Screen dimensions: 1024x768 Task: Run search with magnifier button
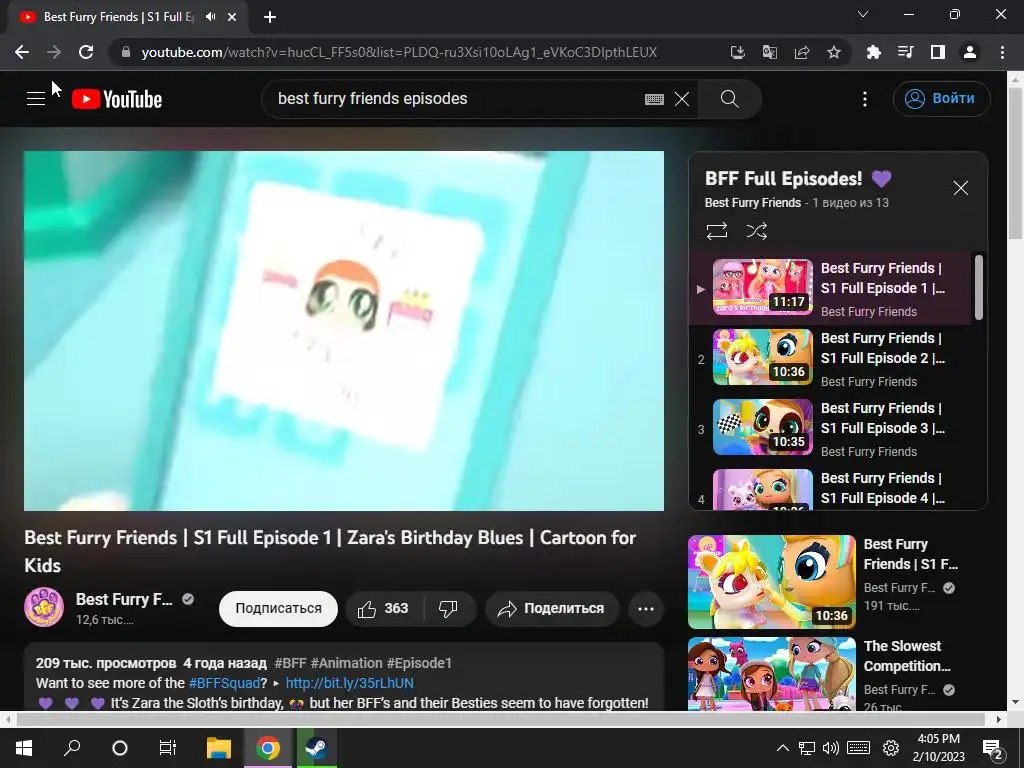click(729, 99)
